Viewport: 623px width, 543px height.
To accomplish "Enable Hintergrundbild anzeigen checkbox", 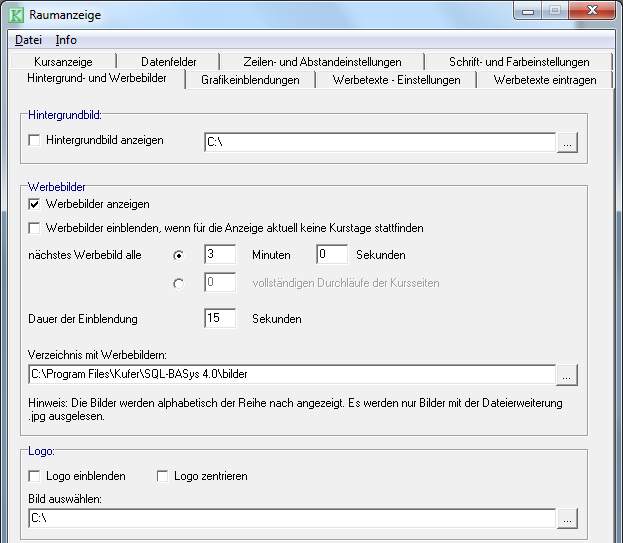I will (34, 140).
